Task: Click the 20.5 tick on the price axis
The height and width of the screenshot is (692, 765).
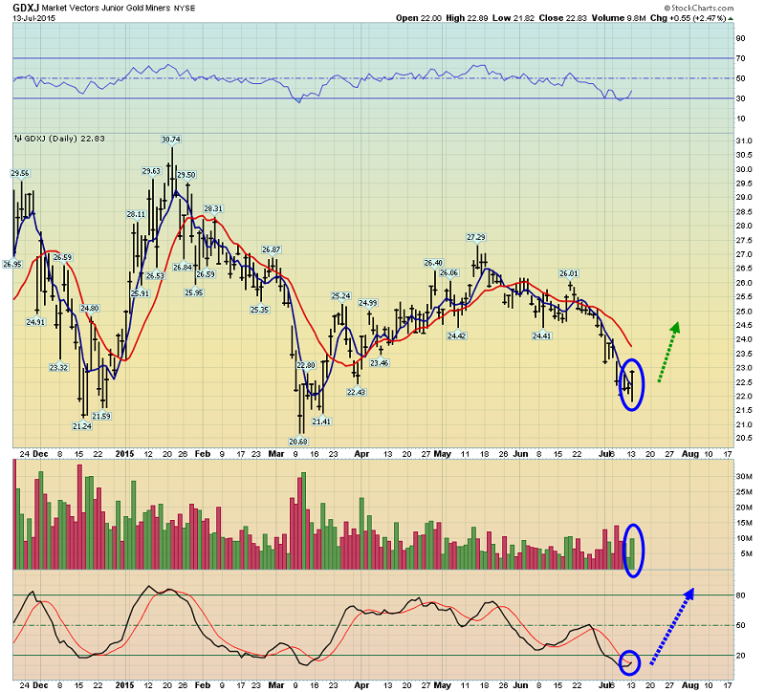Action: pyautogui.click(x=744, y=438)
